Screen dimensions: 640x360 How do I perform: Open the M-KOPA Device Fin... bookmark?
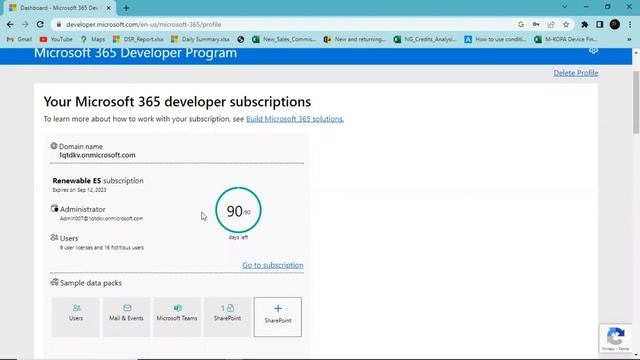[566, 39]
